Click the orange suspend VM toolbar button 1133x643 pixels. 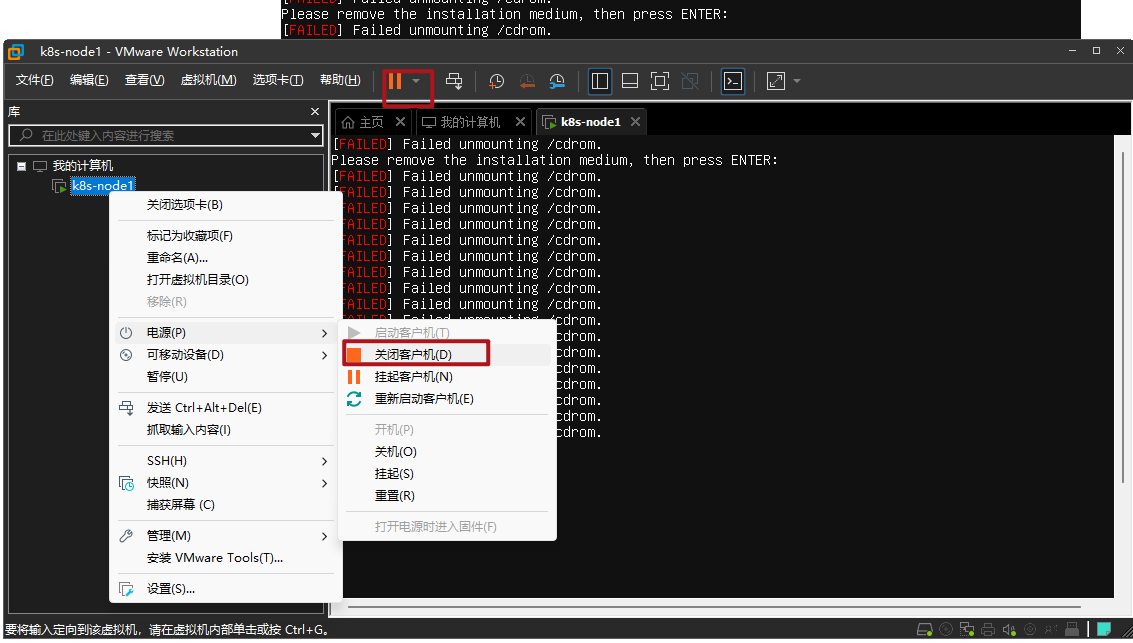395,81
